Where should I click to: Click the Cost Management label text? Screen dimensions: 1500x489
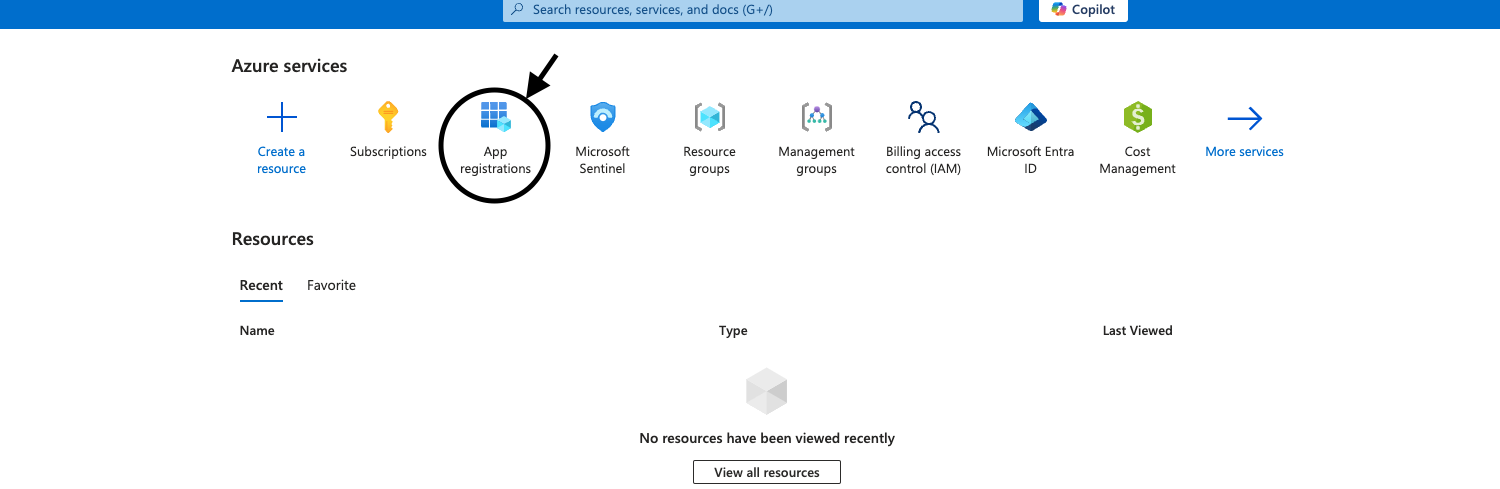pos(1138,160)
